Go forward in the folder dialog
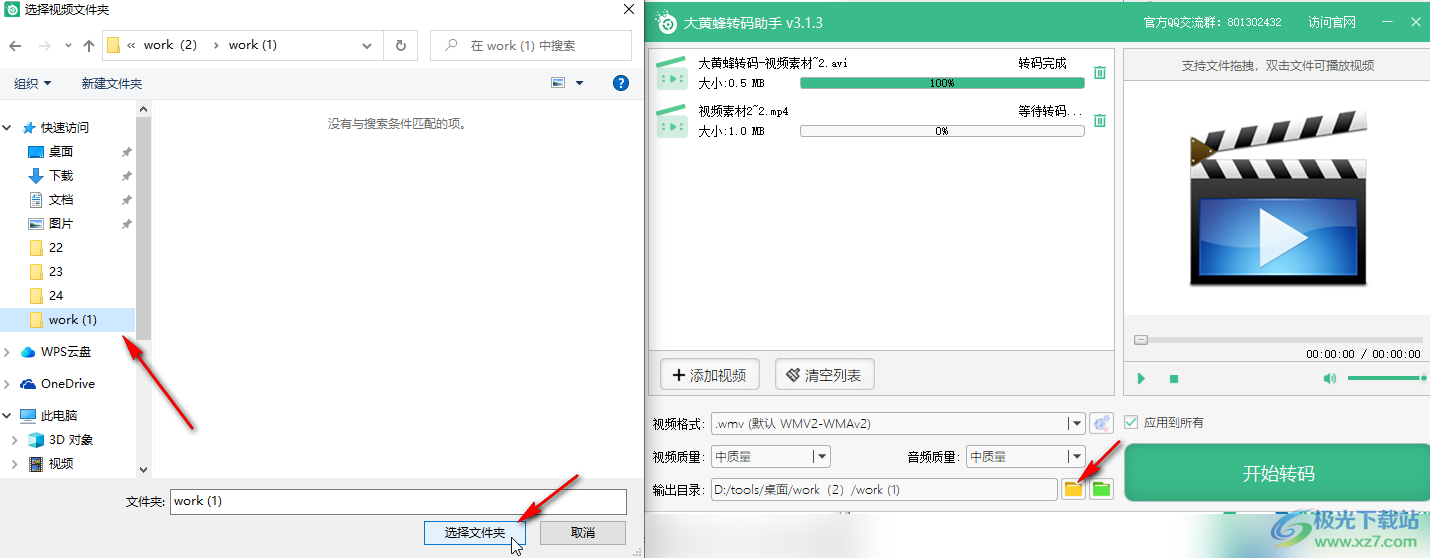The width and height of the screenshot is (1430, 558). click(x=44, y=45)
